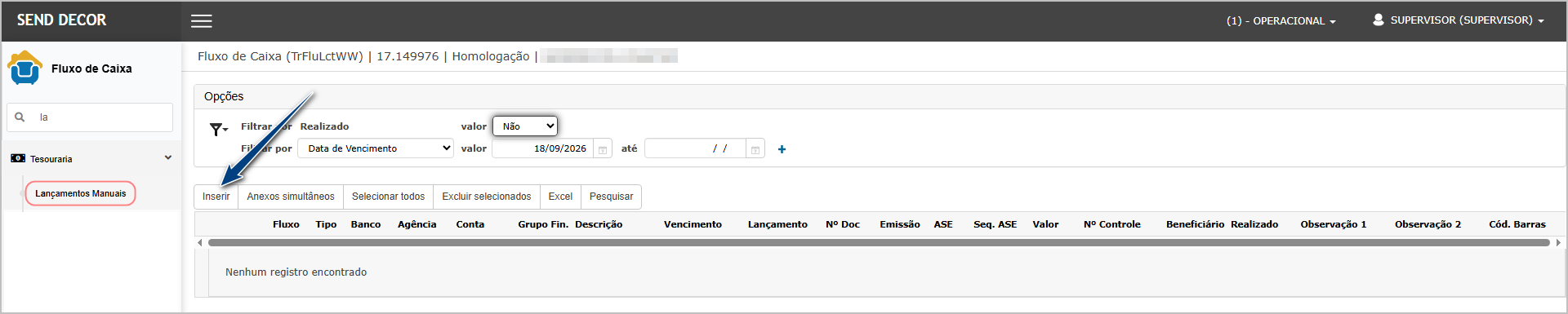Click the Fluxo de Caixa sidebar title

pos(91,69)
